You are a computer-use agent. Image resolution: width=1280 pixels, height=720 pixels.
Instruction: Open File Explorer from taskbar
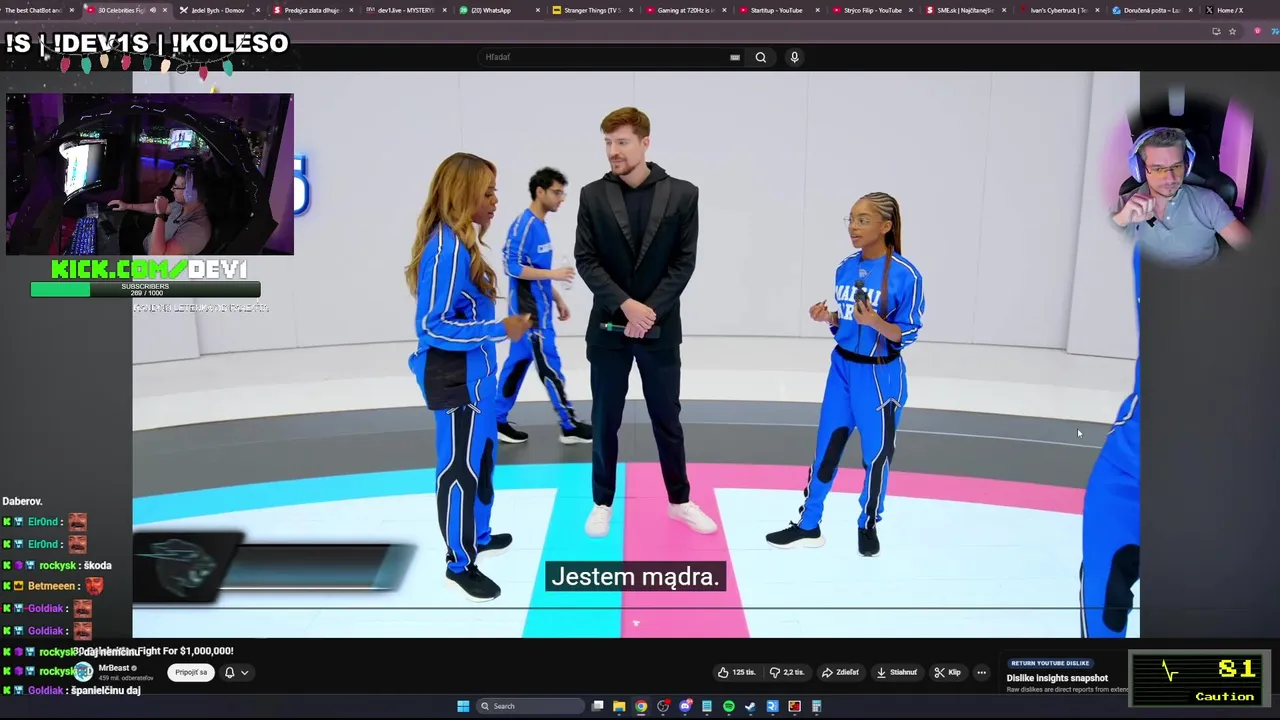[619, 706]
